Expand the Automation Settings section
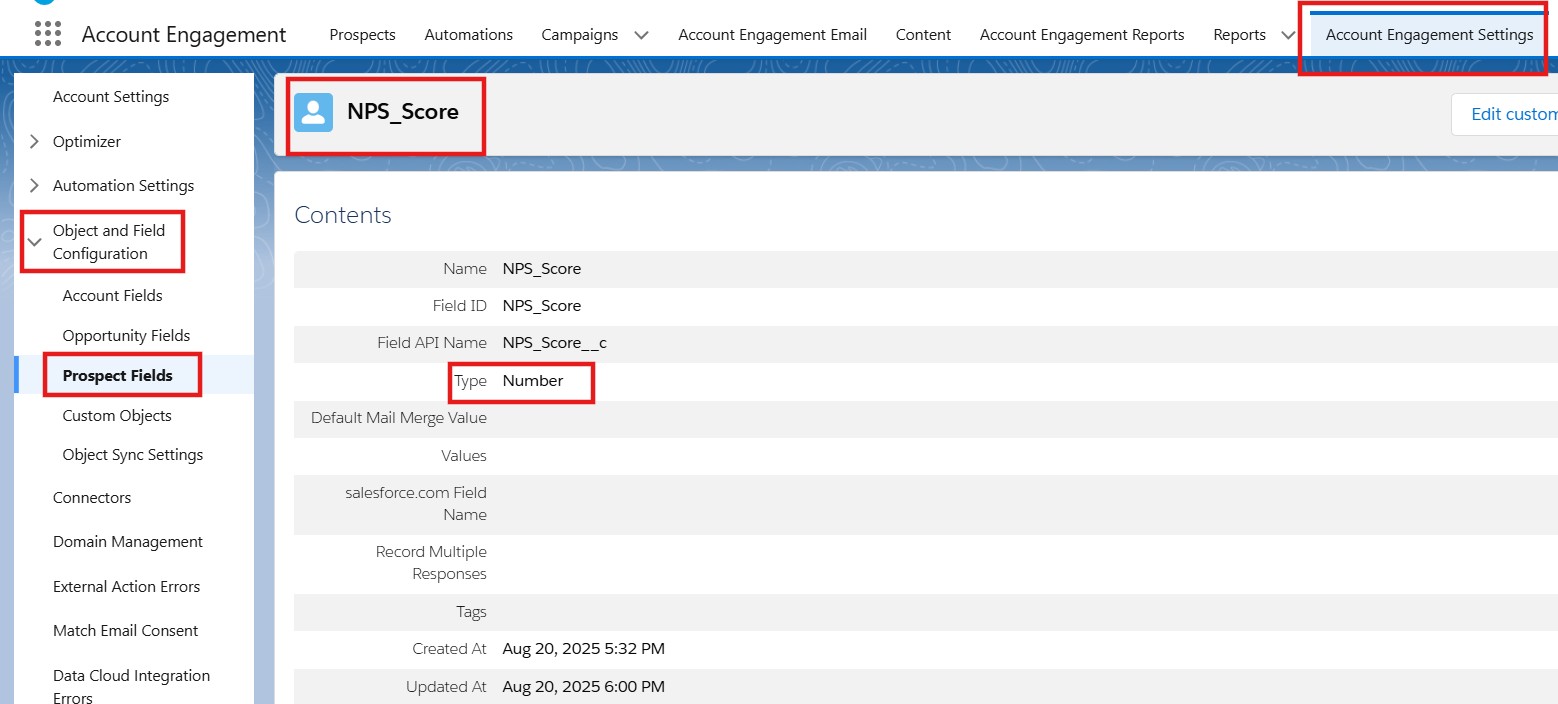The height and width of the screenshot is (704, 1558). tap(35, 186)
